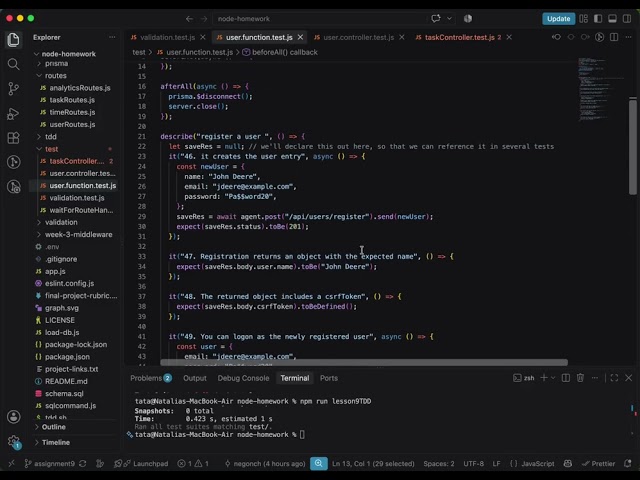Click the forward navigation arrow in title bar

[204, 19]
